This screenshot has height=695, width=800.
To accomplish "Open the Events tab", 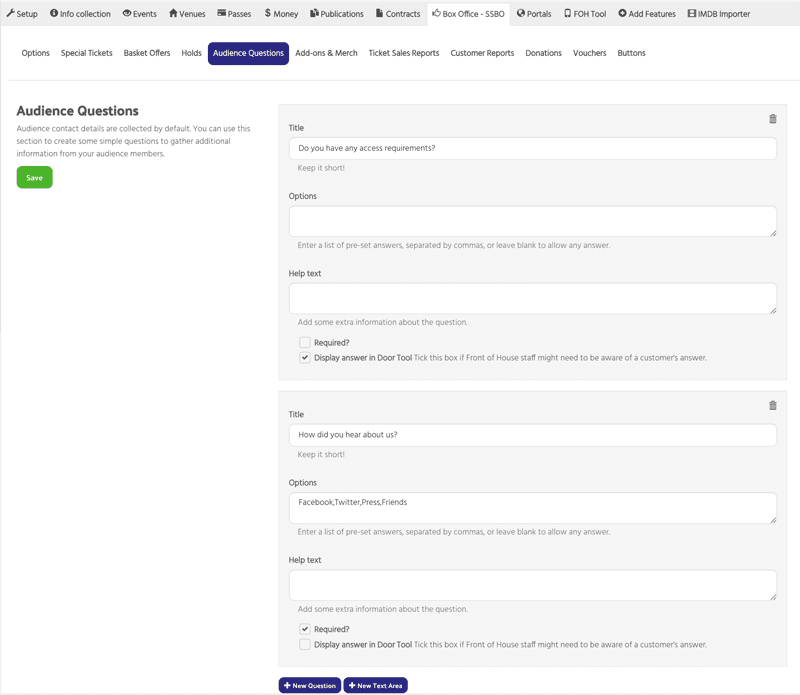I will (x=139, y=14).
